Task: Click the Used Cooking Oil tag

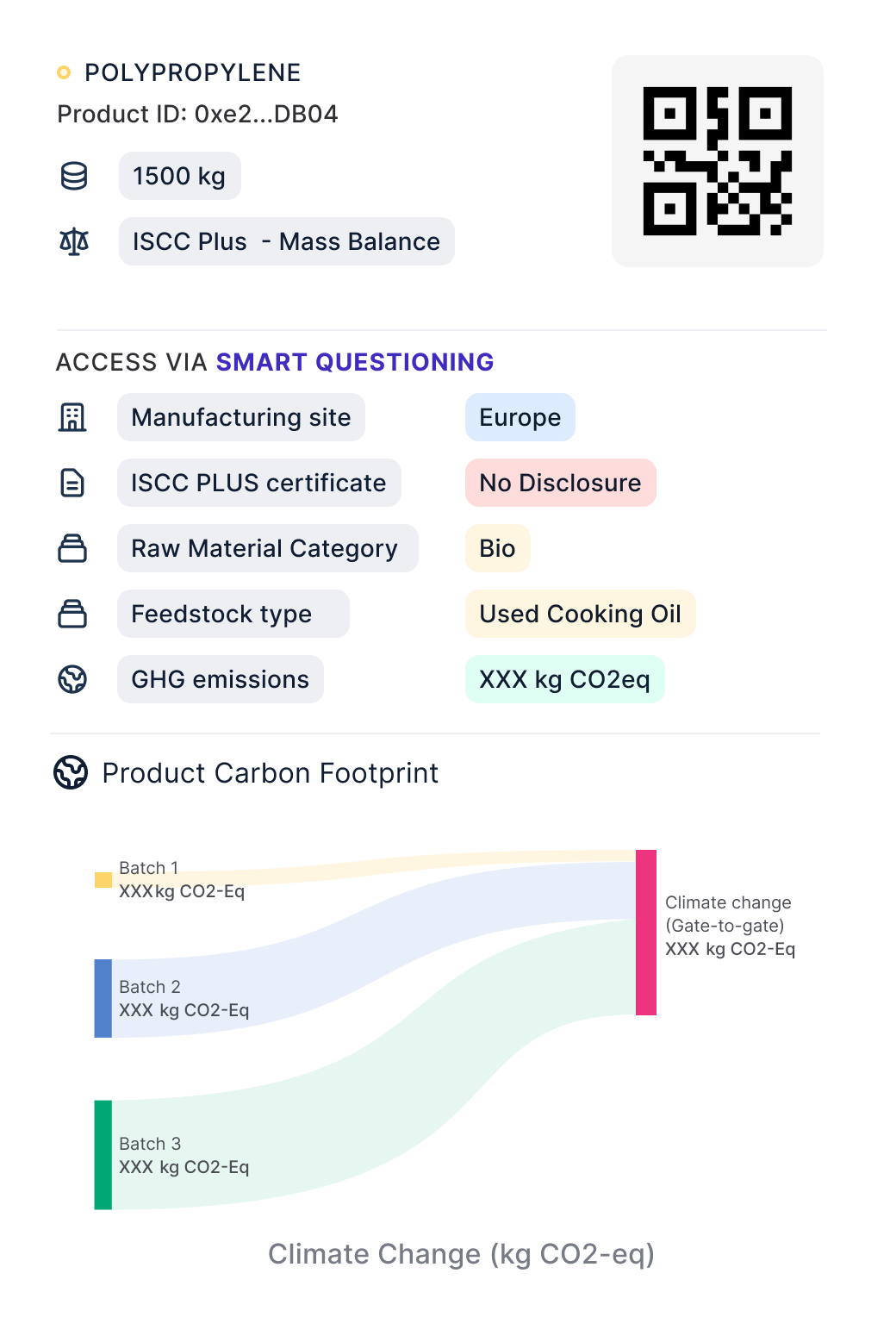Action: [x=580, y=614]
